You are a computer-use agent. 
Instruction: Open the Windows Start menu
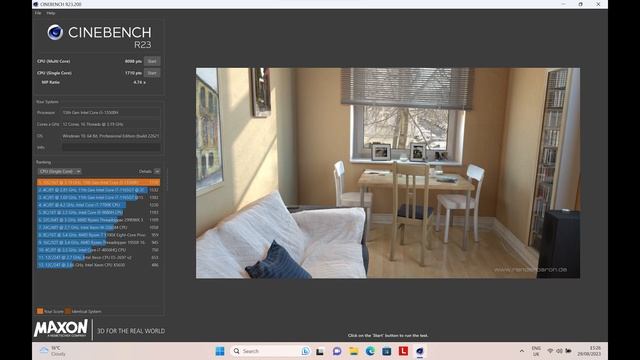[220, 351]
